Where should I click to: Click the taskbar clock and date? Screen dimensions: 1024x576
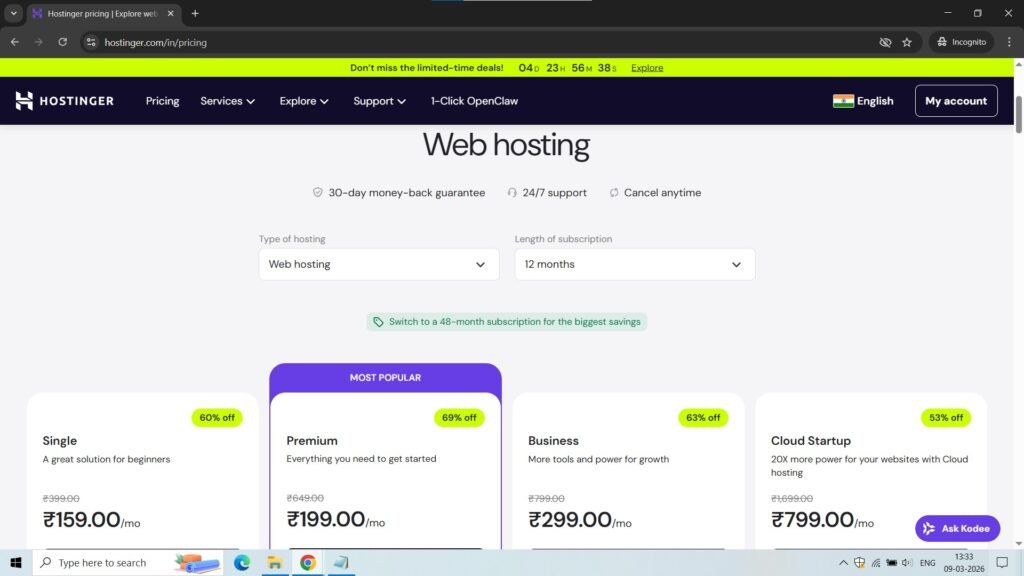(x=963, y=562)
